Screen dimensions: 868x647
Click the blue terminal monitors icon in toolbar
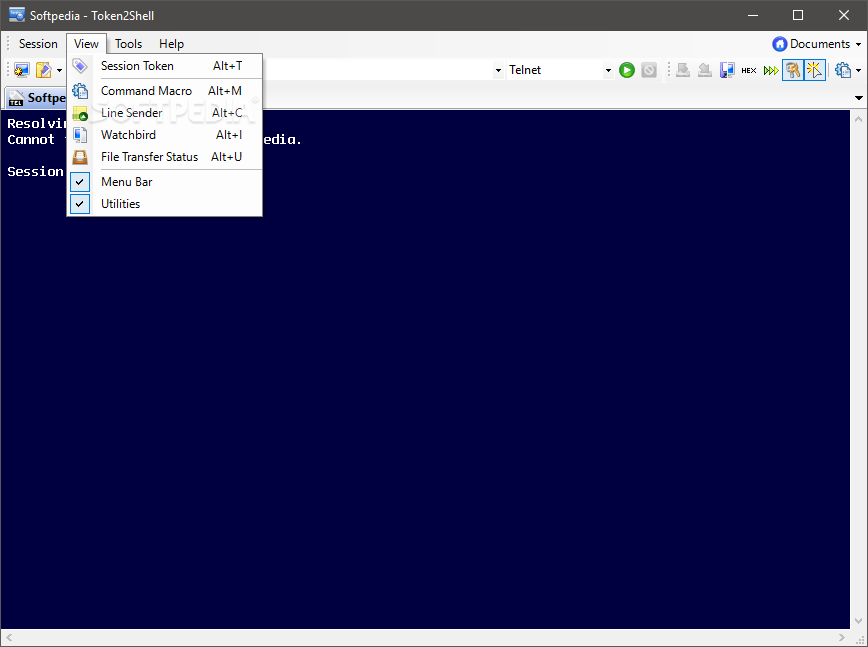pyautogui.click(x=727, y=70)
